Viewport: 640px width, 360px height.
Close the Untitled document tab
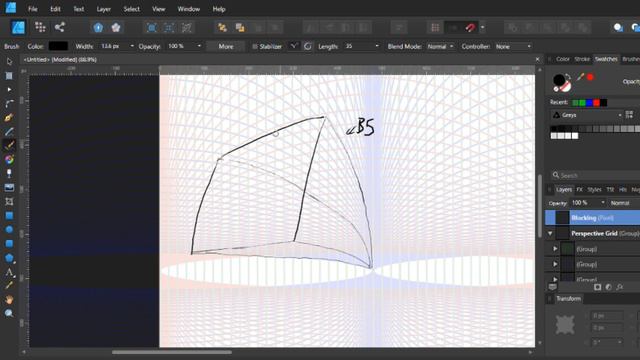coord(537,59)
